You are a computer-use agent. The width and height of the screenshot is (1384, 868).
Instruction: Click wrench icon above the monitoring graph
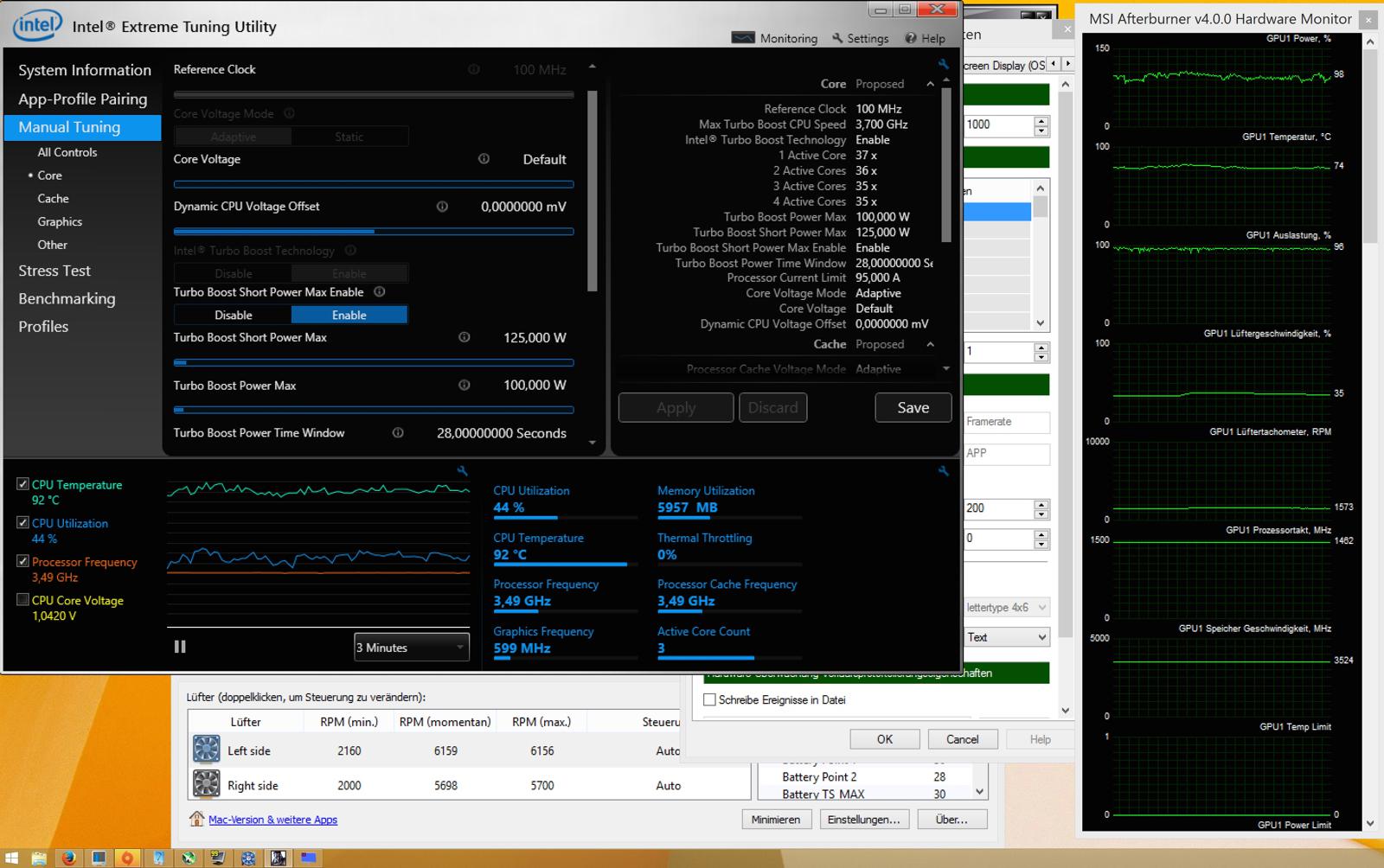[463, 471]
